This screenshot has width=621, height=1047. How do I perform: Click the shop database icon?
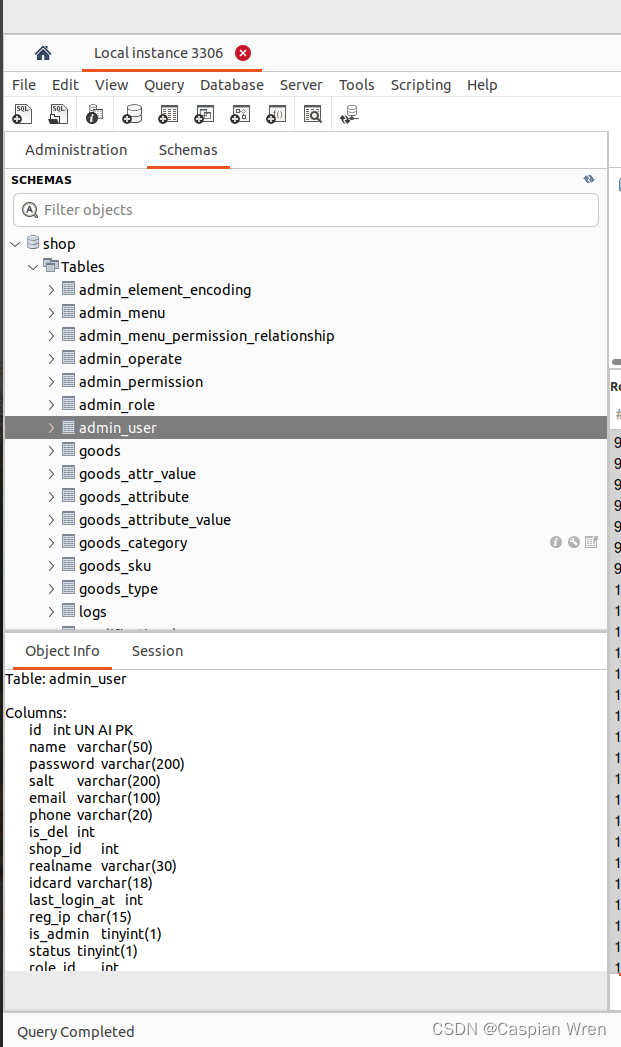(x=33, y=242)
